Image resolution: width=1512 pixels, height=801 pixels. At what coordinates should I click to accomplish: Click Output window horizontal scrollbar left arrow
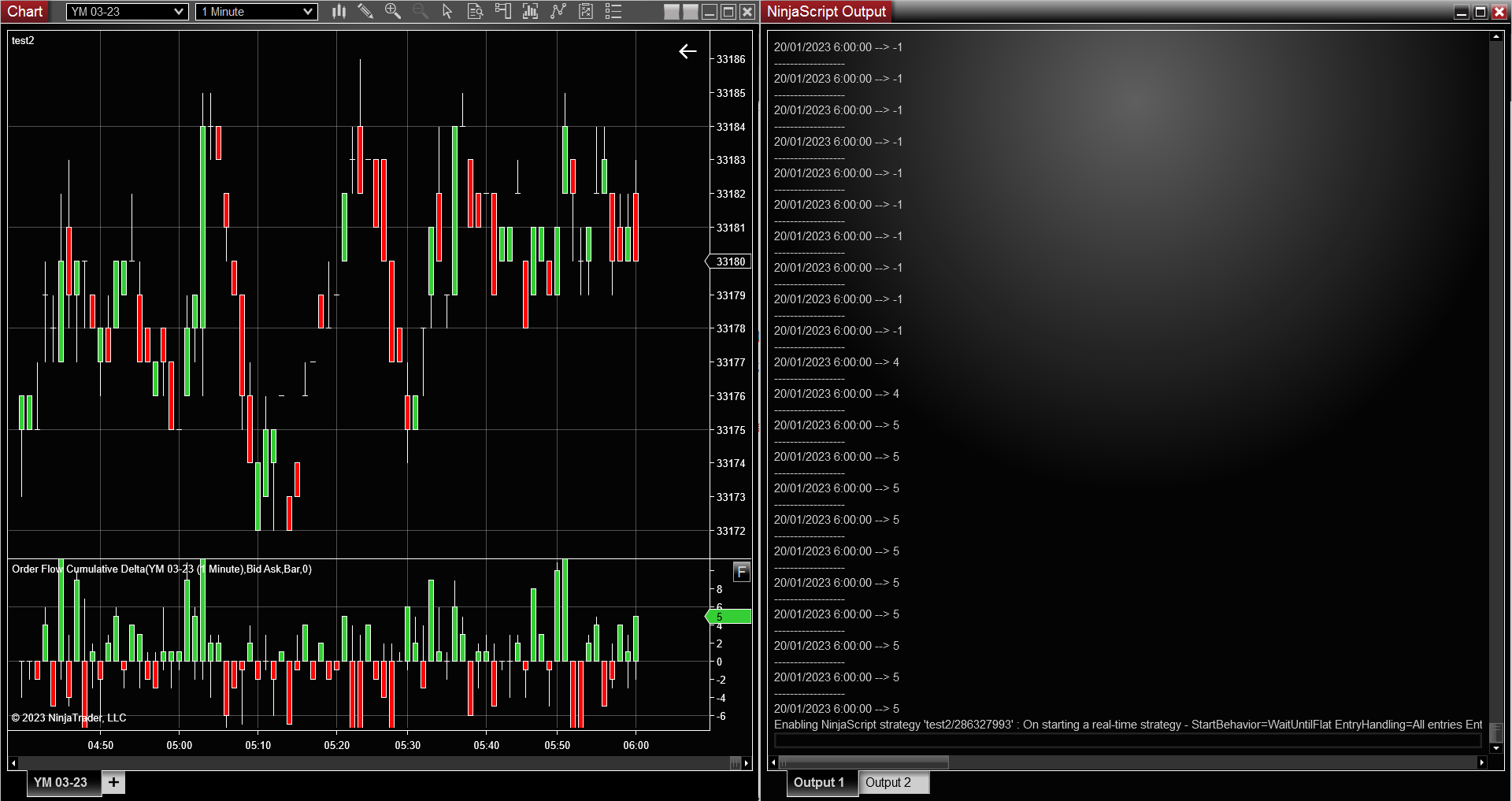[774, 762]
